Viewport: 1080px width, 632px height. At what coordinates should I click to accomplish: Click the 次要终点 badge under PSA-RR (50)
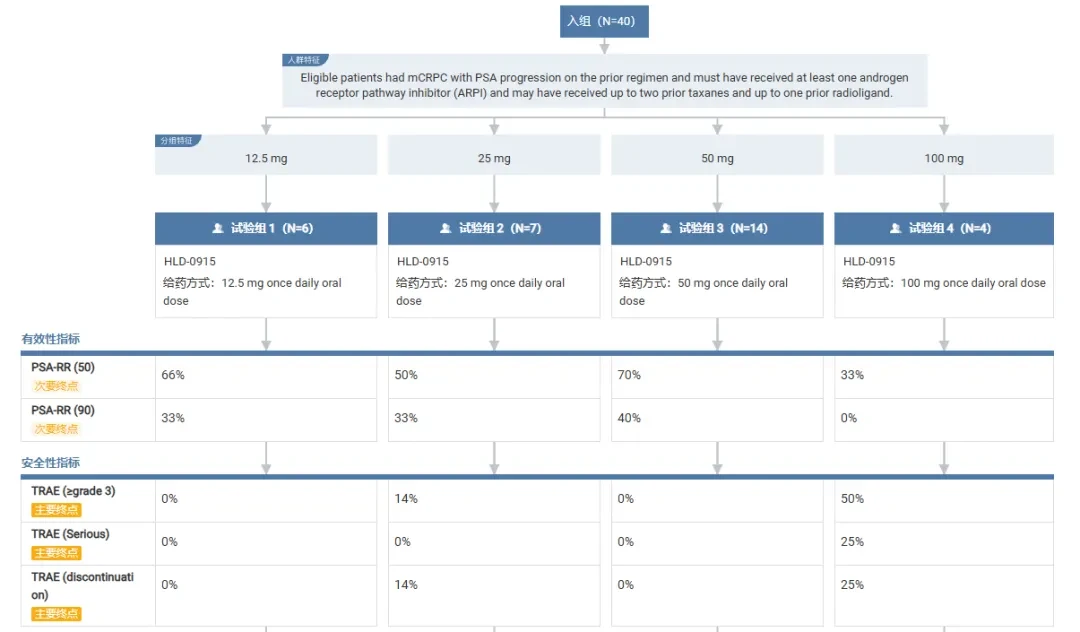56,386
